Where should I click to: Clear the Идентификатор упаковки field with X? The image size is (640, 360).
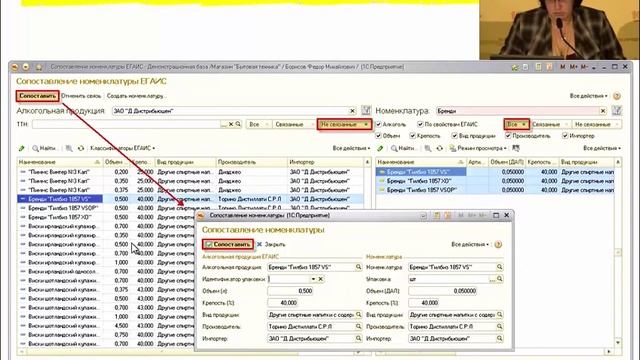tap(321, 279)
